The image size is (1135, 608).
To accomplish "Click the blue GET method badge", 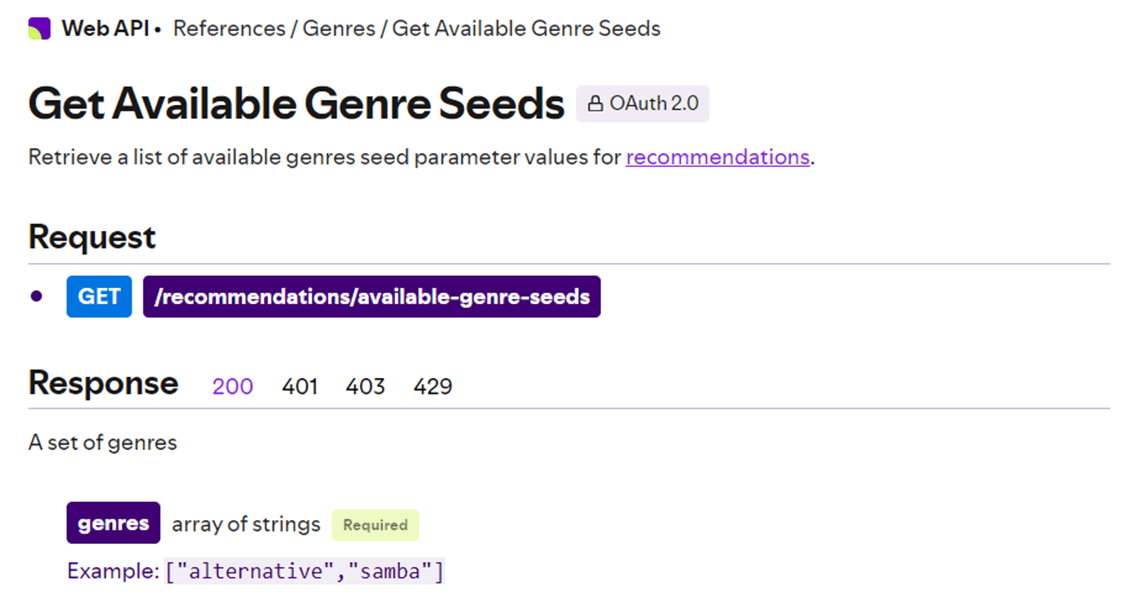I will pos(99,297).
